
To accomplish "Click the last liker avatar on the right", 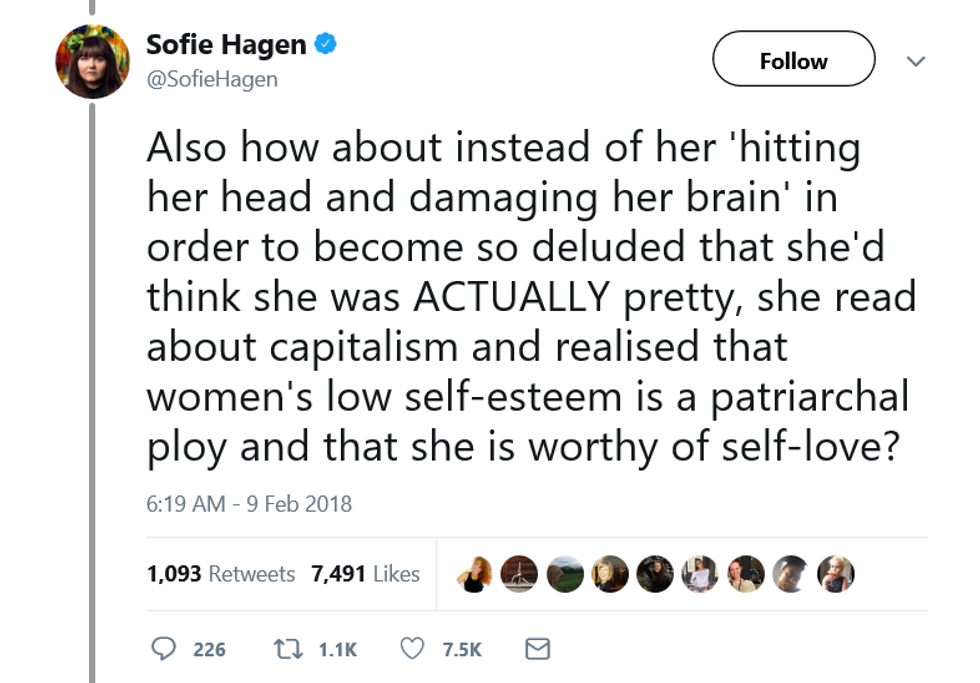I will [x=835, y=574].
